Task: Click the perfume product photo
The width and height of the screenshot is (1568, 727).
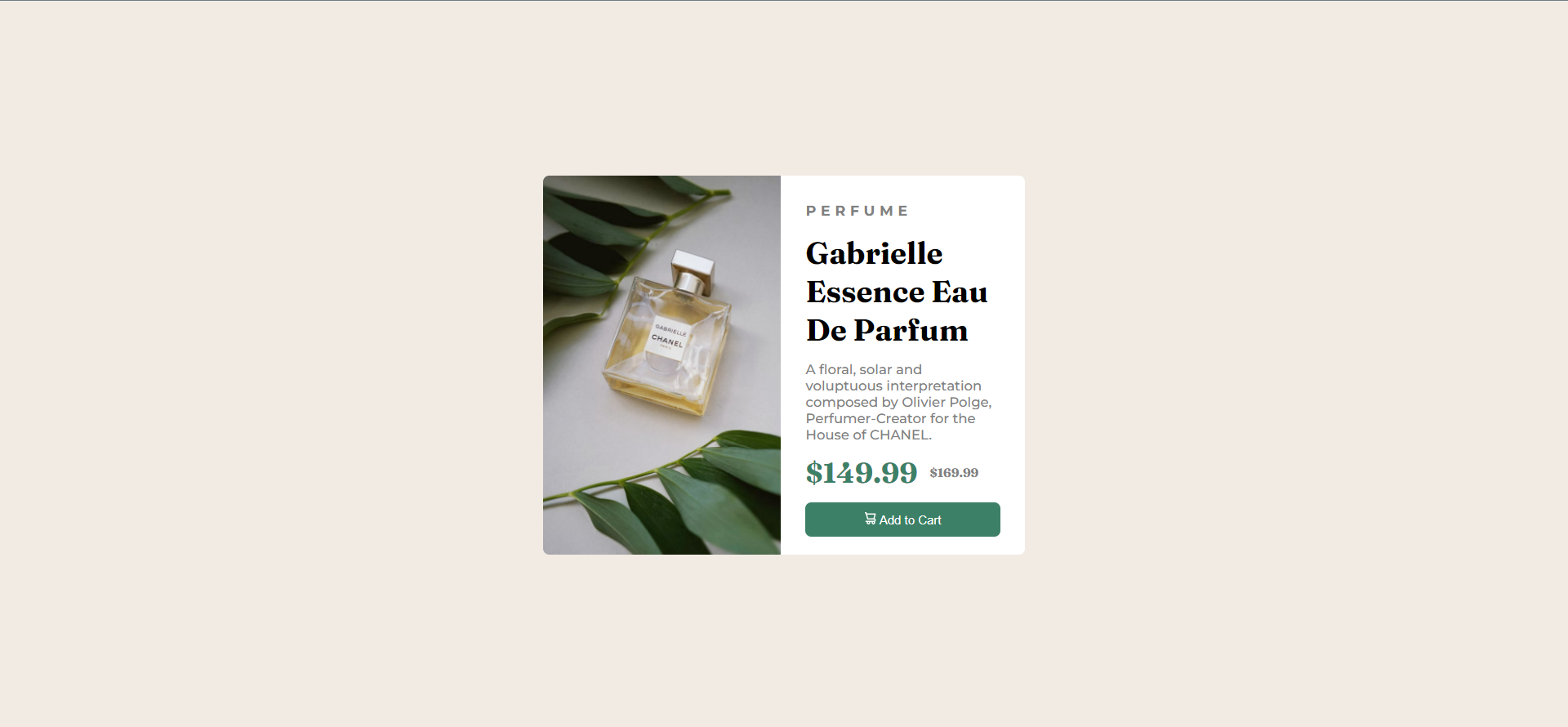Action: (x=661, y=365)
